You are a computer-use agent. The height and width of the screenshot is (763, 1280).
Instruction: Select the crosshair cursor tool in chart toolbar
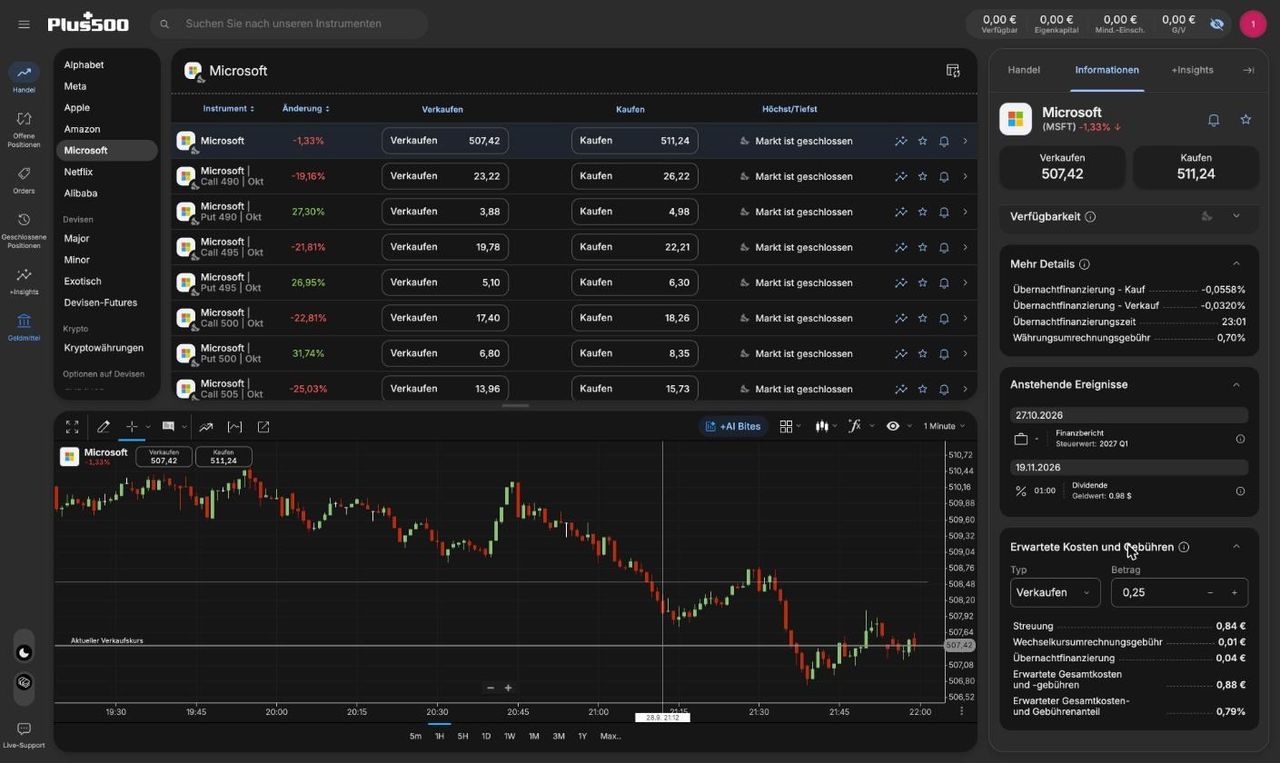click(131, 426)
